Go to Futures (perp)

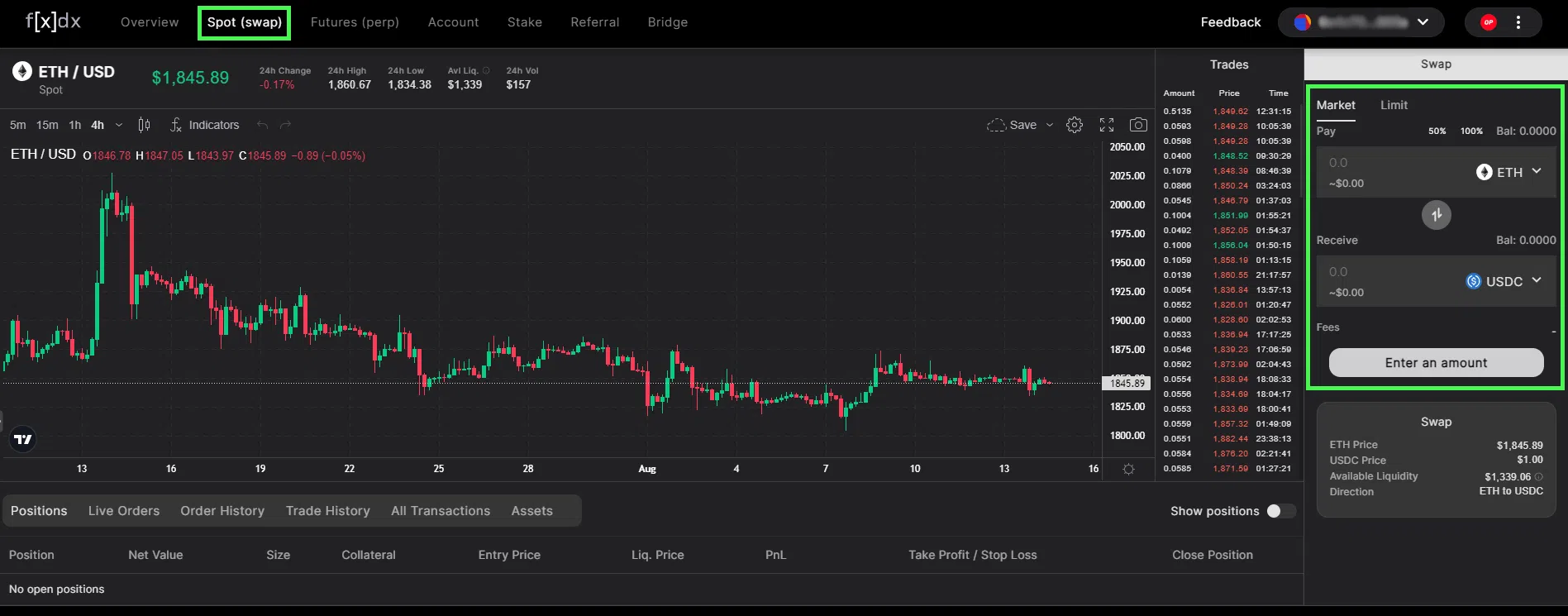(355, 22)
